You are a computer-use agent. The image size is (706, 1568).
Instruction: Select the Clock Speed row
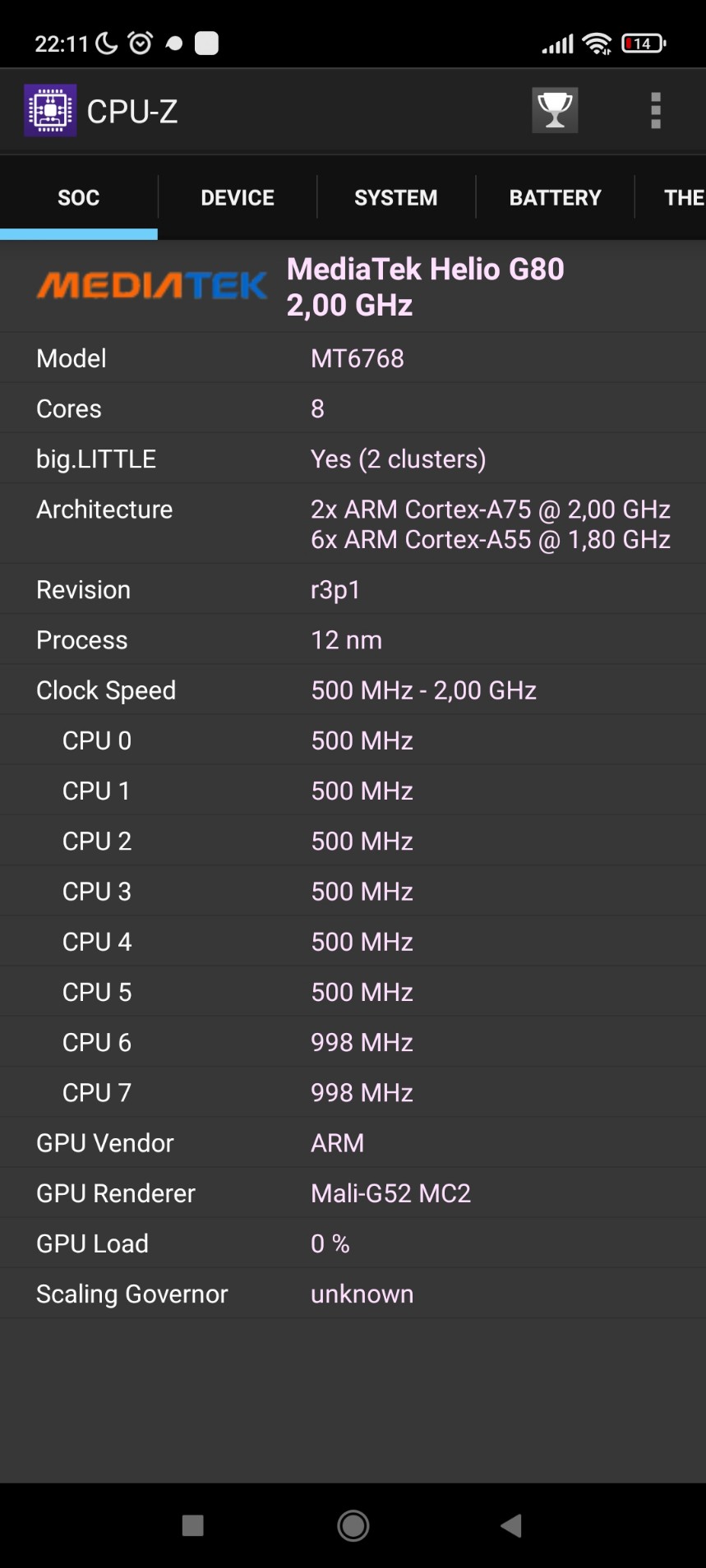353,690
